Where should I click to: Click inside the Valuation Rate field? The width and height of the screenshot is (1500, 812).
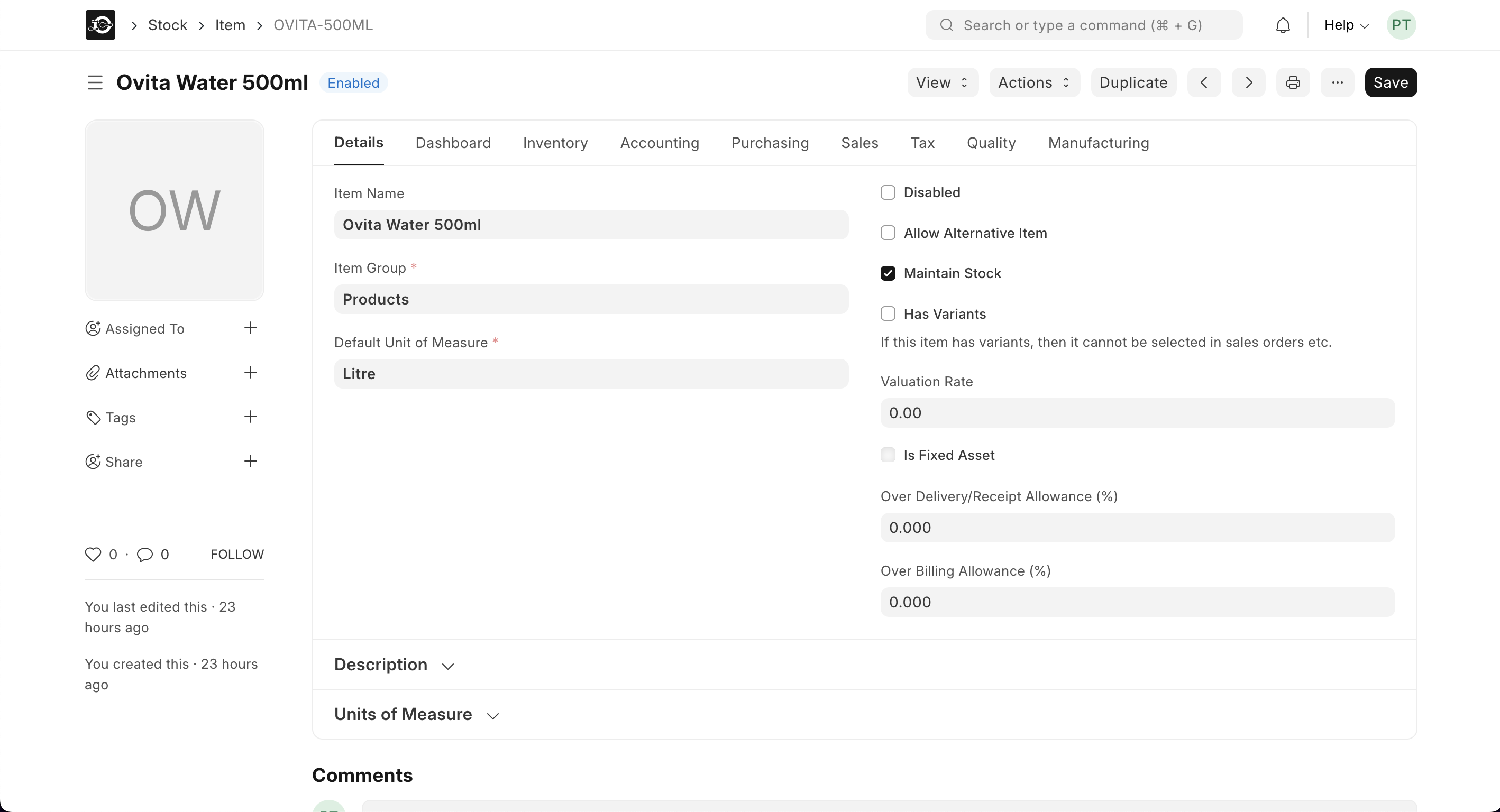point(1136,413)
